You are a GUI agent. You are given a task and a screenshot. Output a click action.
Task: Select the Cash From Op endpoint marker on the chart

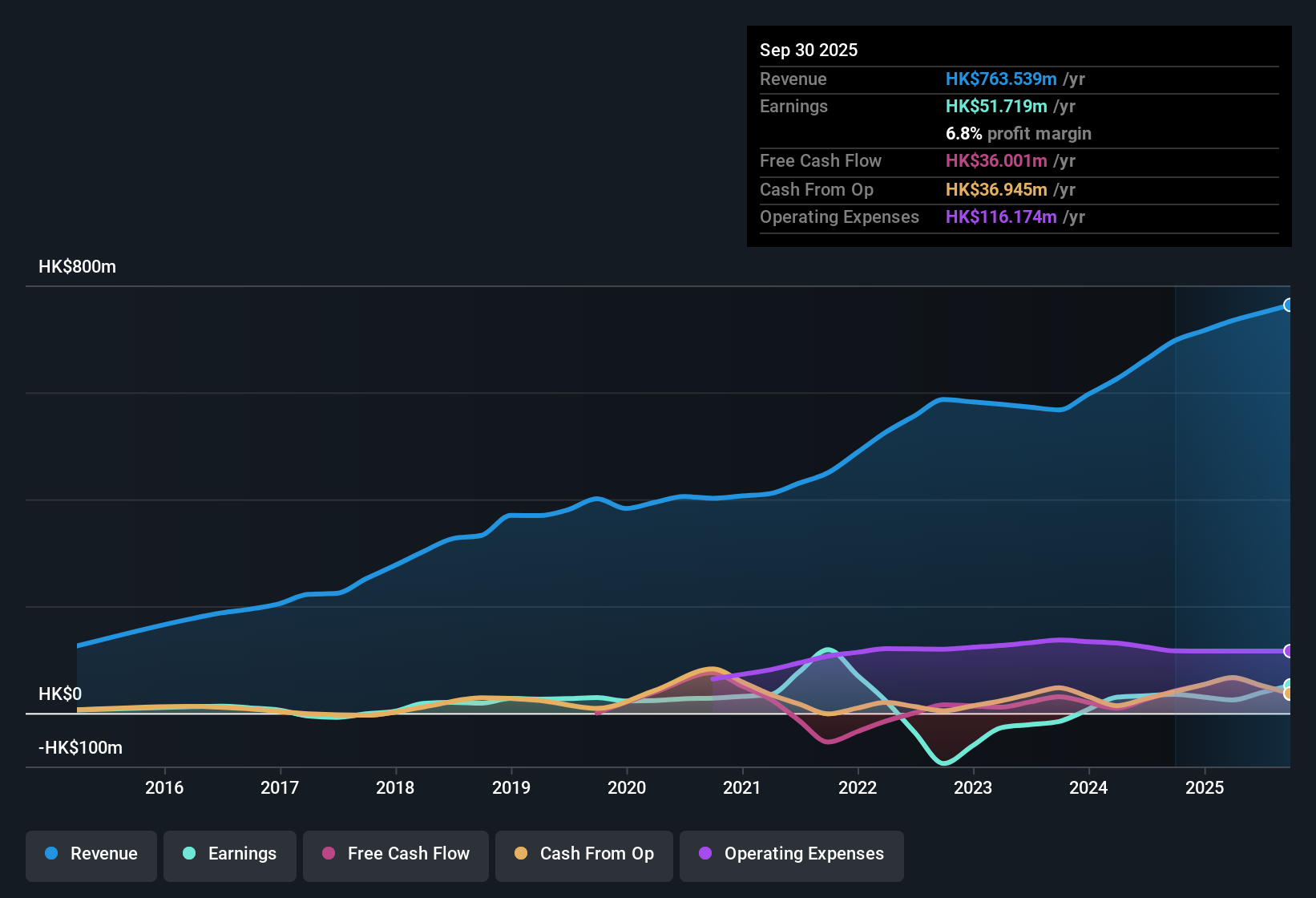pyautogui.click(x=1289, y=693)
